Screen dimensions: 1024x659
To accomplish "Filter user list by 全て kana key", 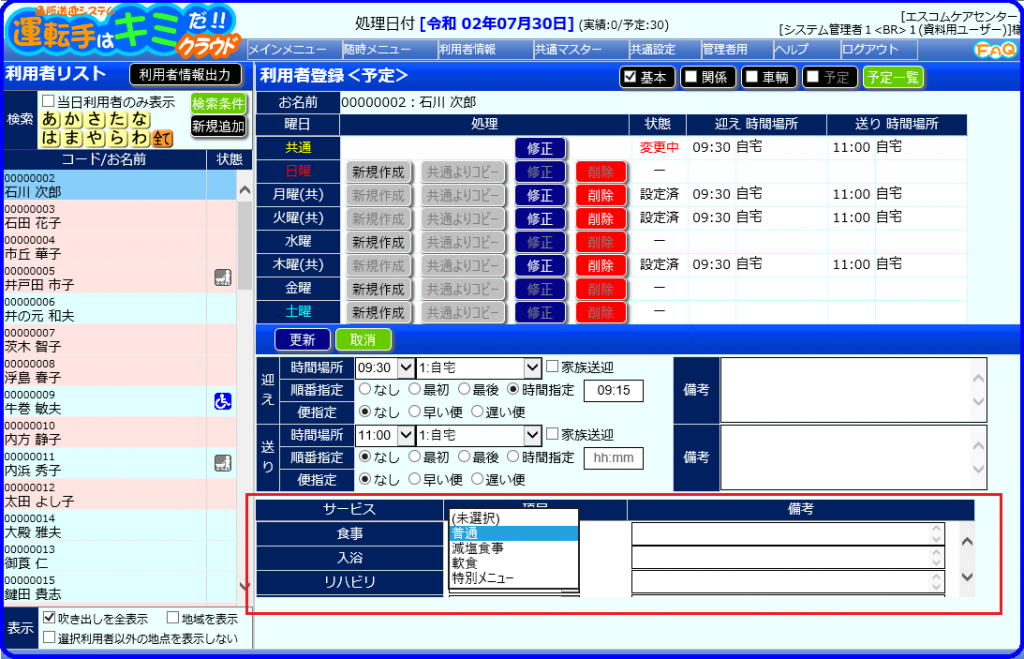I will (x=162, y=138).
